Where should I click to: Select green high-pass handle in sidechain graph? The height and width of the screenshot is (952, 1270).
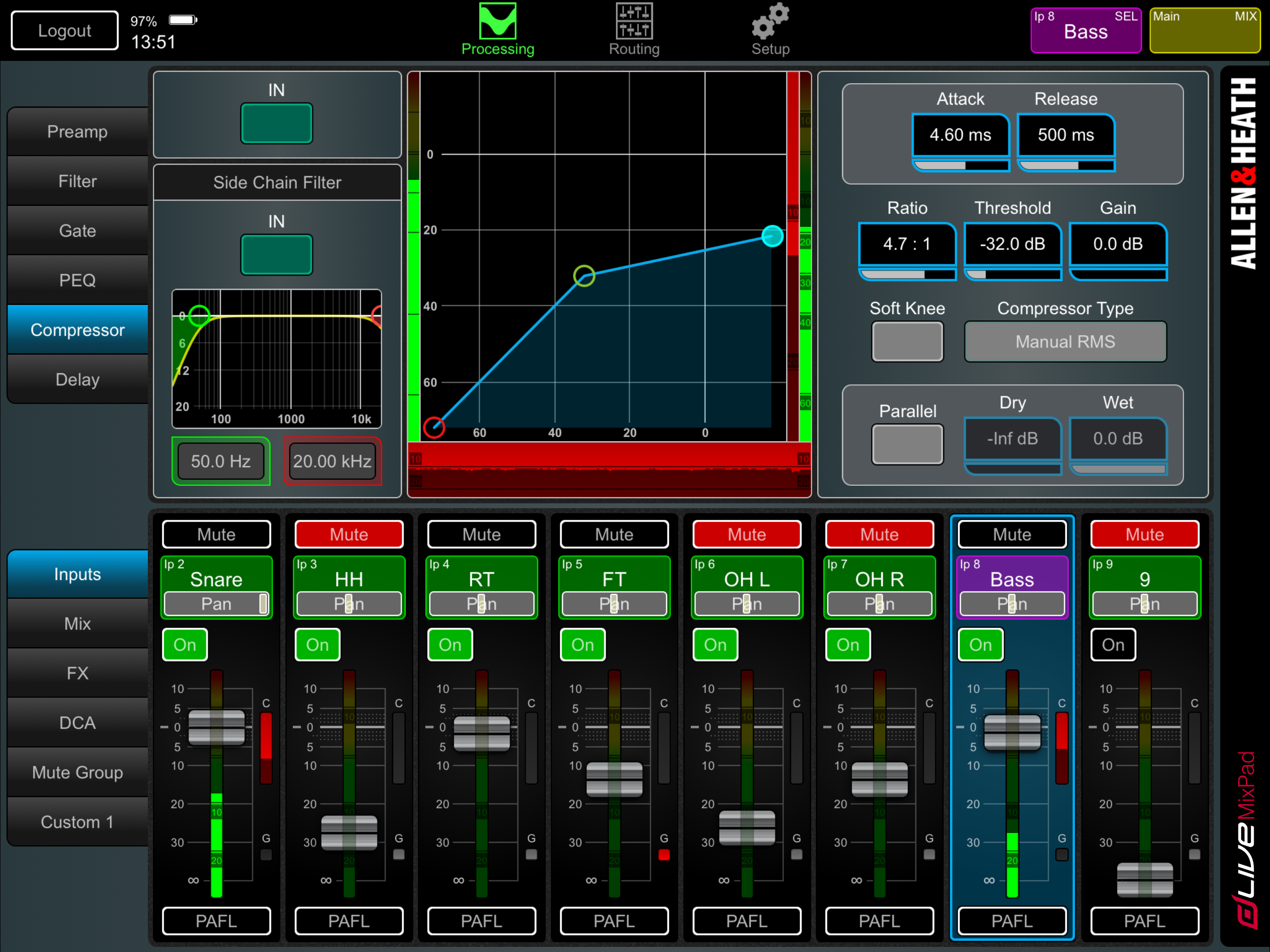tap(199, 315)
